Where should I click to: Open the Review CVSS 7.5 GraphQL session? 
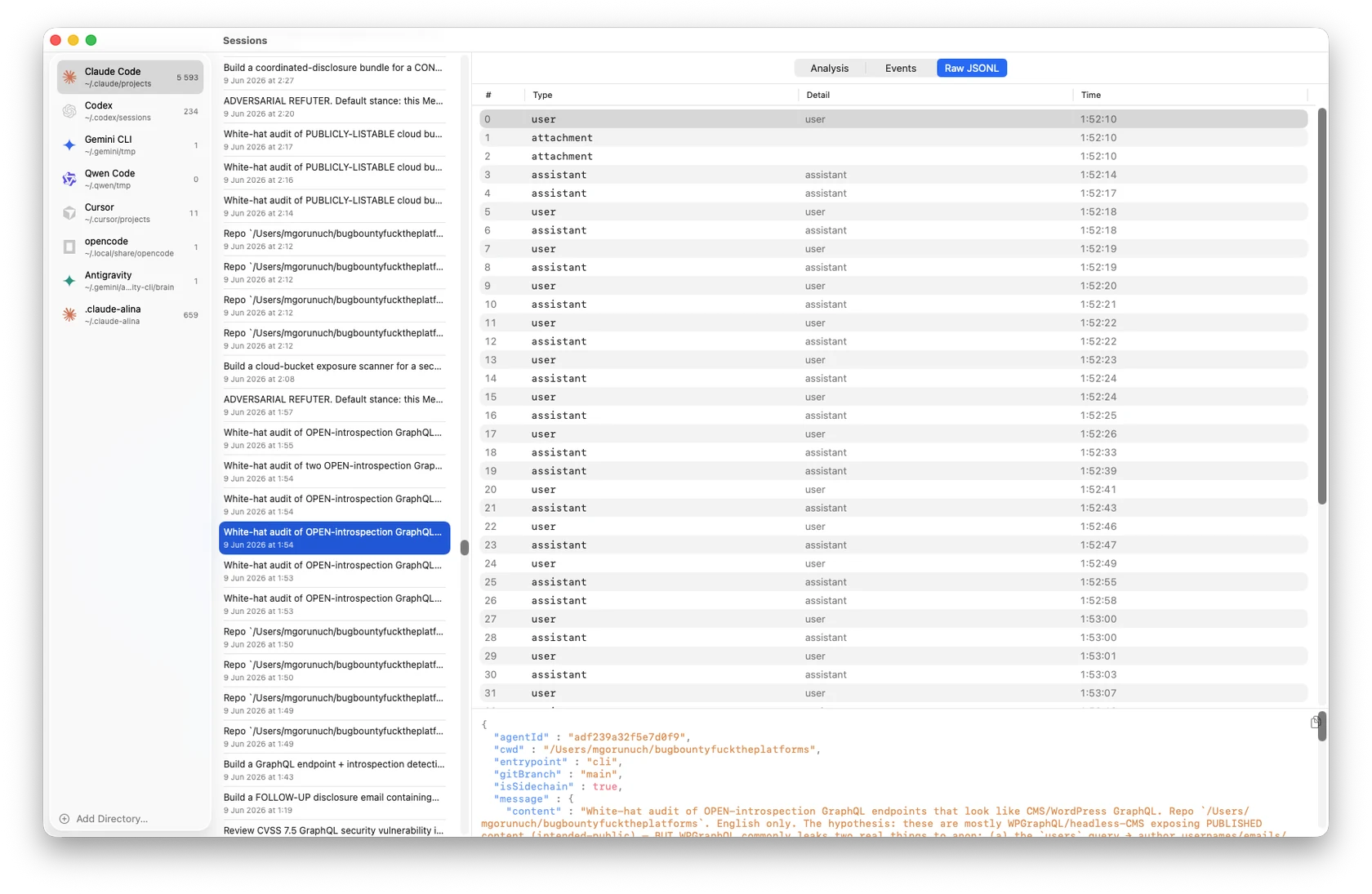[x=334, y=829]
